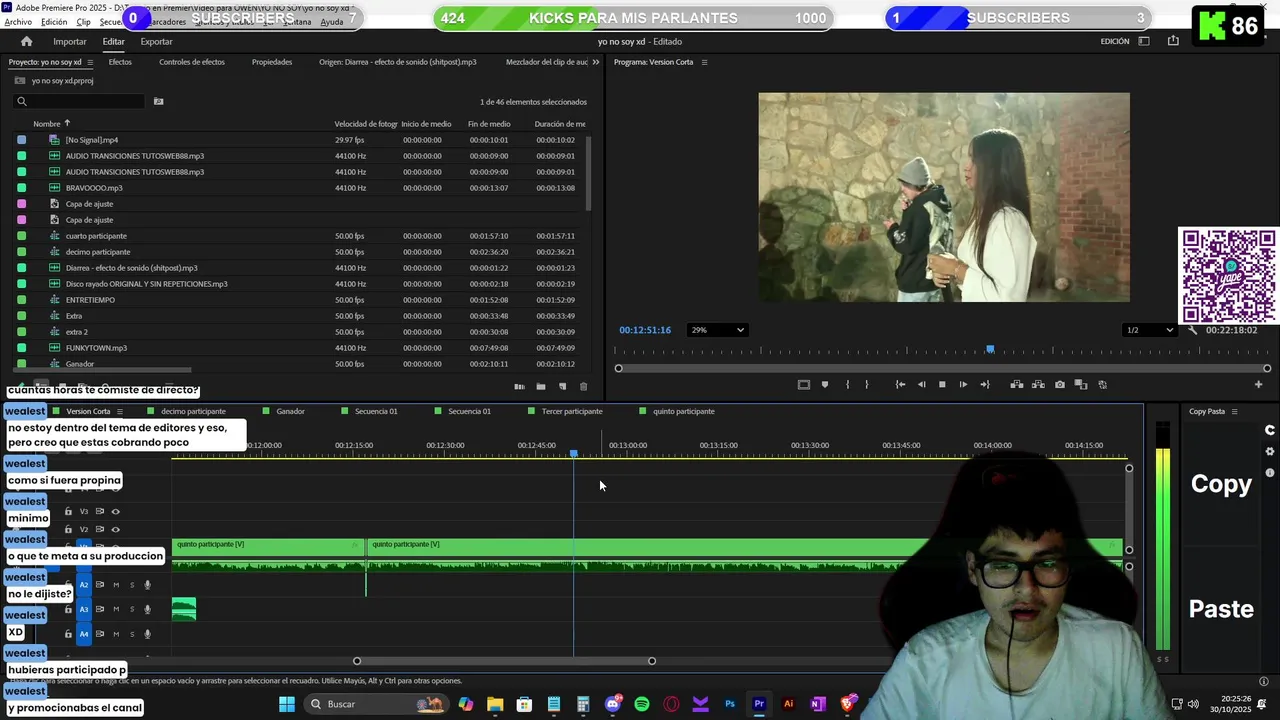
Task: Switch to Controles de efectos tab
Action: [192, 62]
